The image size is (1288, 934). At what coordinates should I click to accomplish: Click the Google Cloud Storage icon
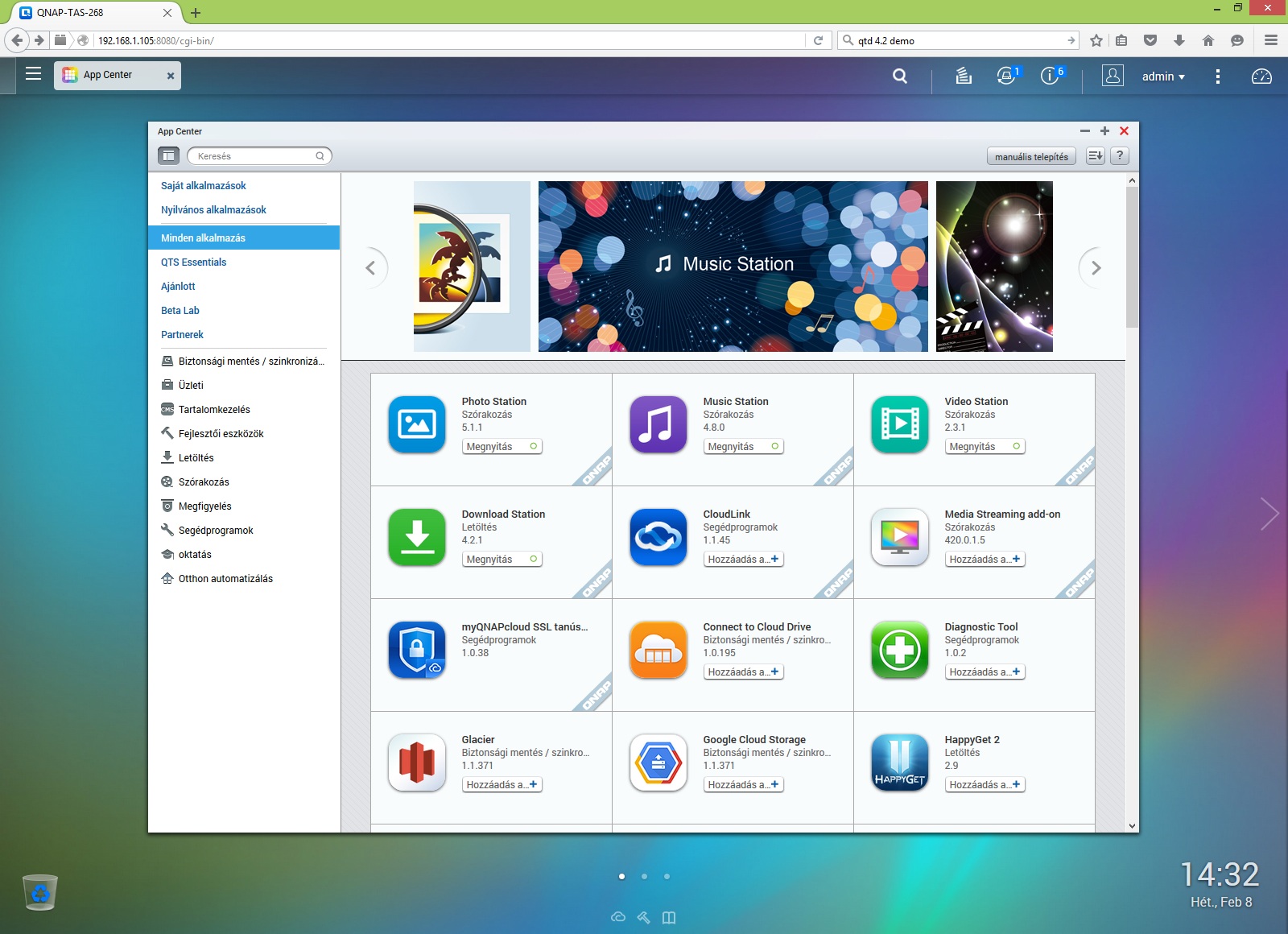pyautogui.click(x=658, y=762)
